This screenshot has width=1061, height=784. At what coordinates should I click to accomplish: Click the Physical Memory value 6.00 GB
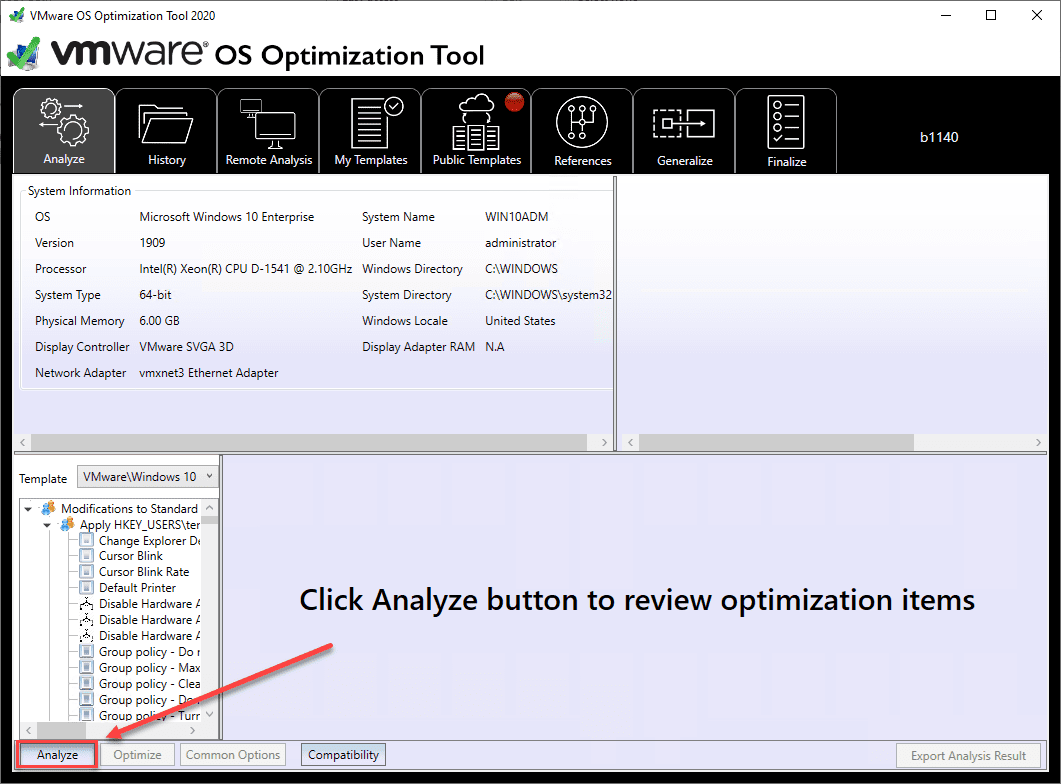click(x=159, y=321)
